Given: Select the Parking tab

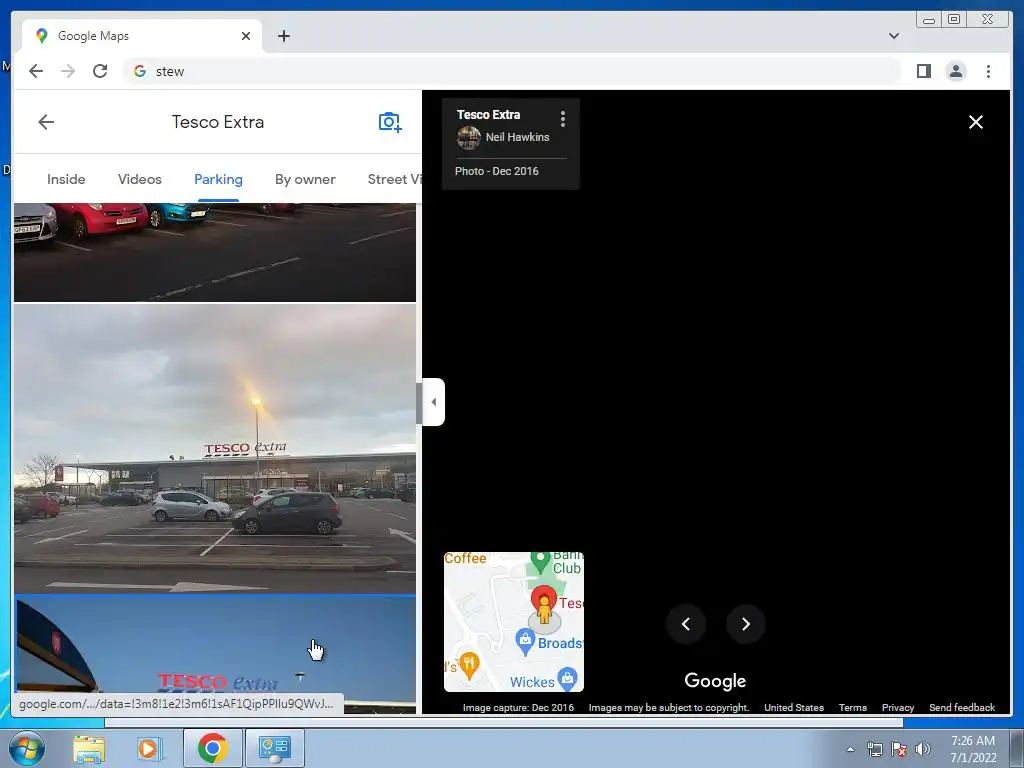Looking at the screenshot, I should [218, 179].
